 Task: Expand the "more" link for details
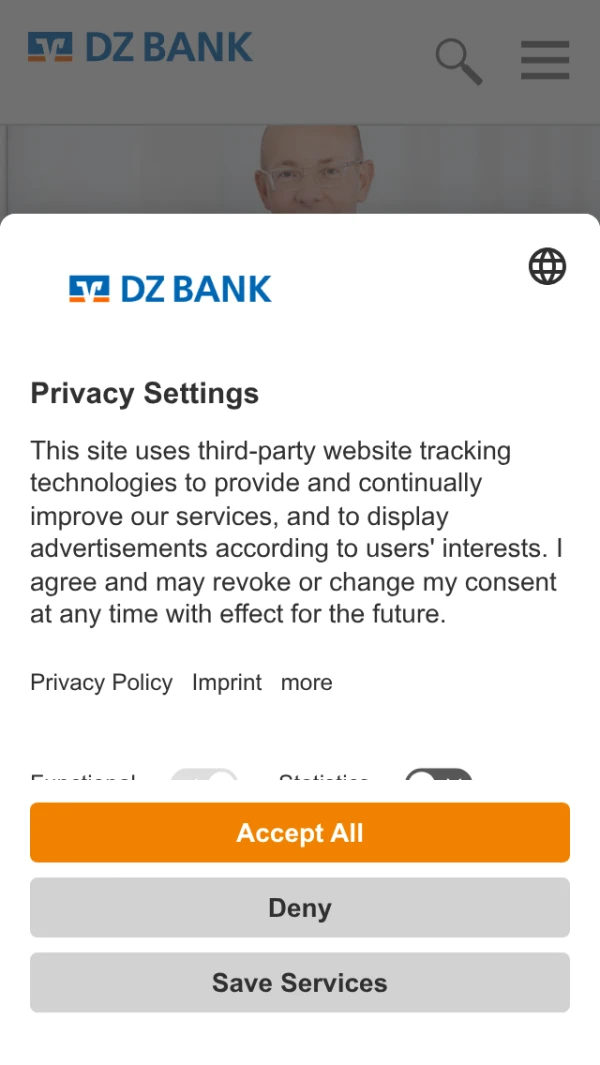(306, 683)
